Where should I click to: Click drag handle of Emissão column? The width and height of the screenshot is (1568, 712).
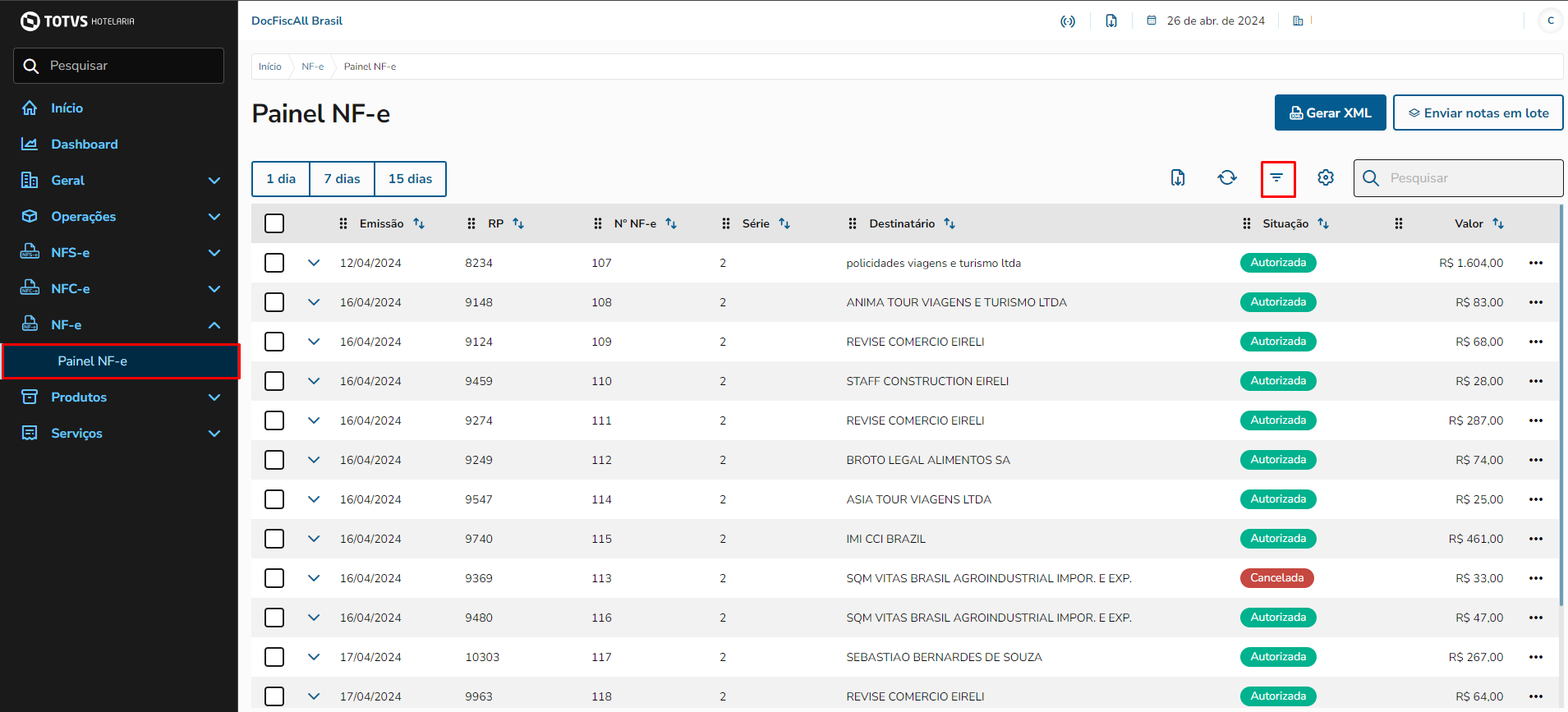click(x=343, y=224)
